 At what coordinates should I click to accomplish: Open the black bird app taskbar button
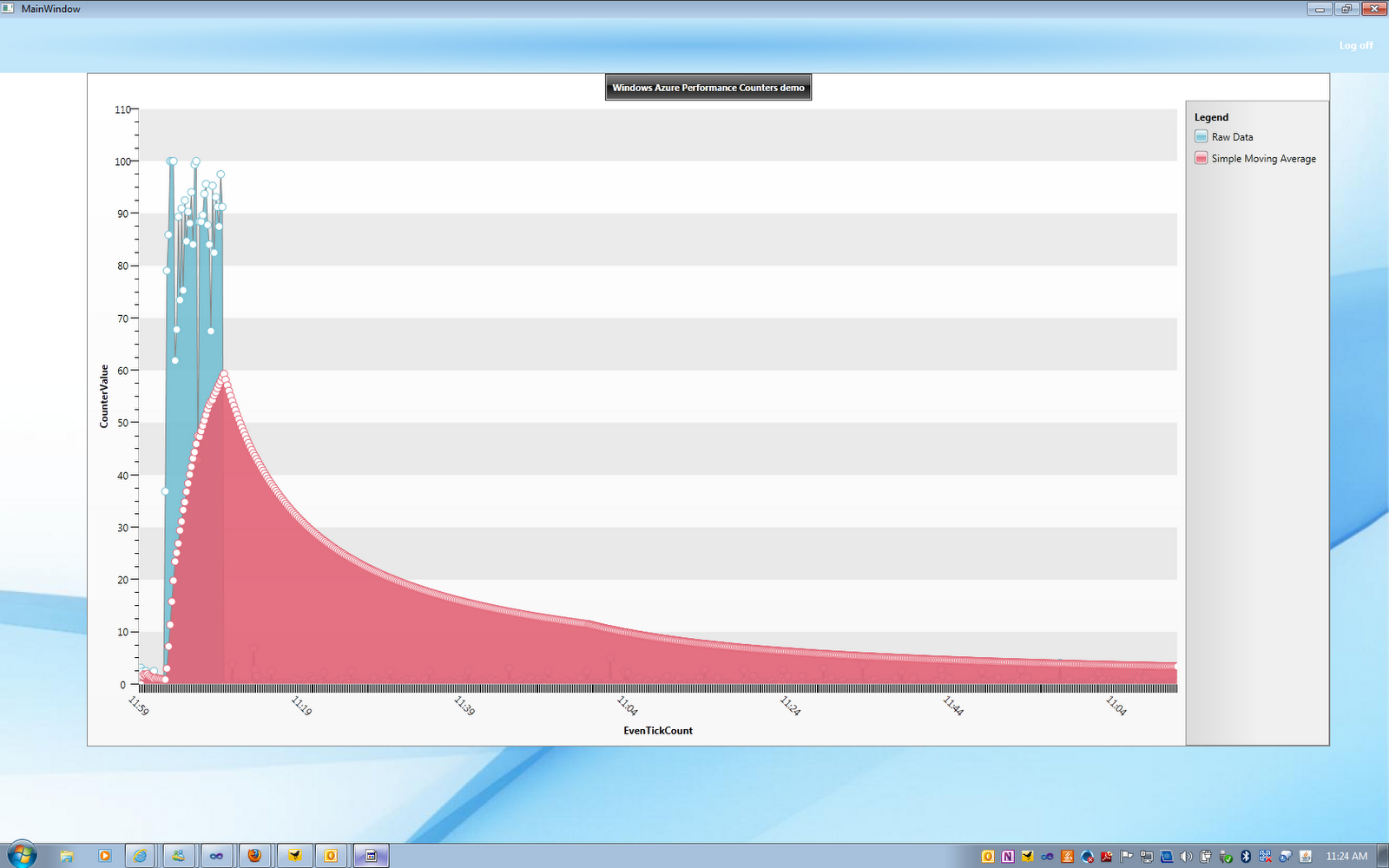(x=295, y=856)
